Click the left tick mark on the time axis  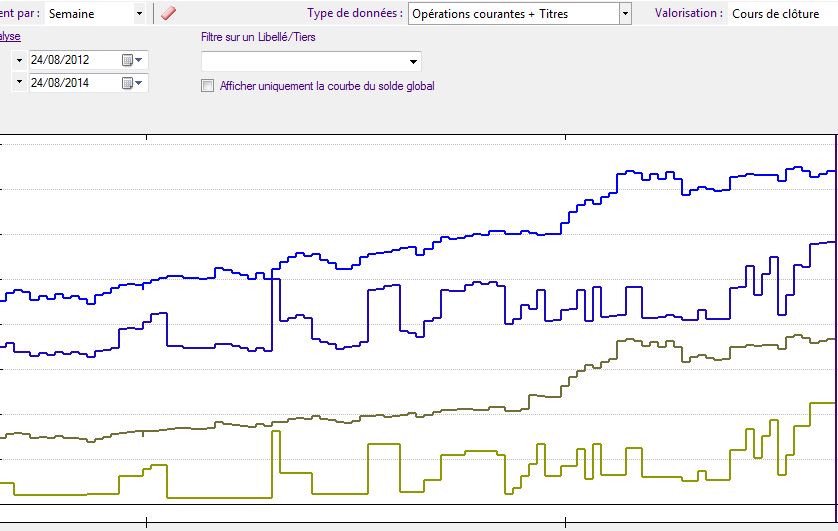[x=146, y=520]
